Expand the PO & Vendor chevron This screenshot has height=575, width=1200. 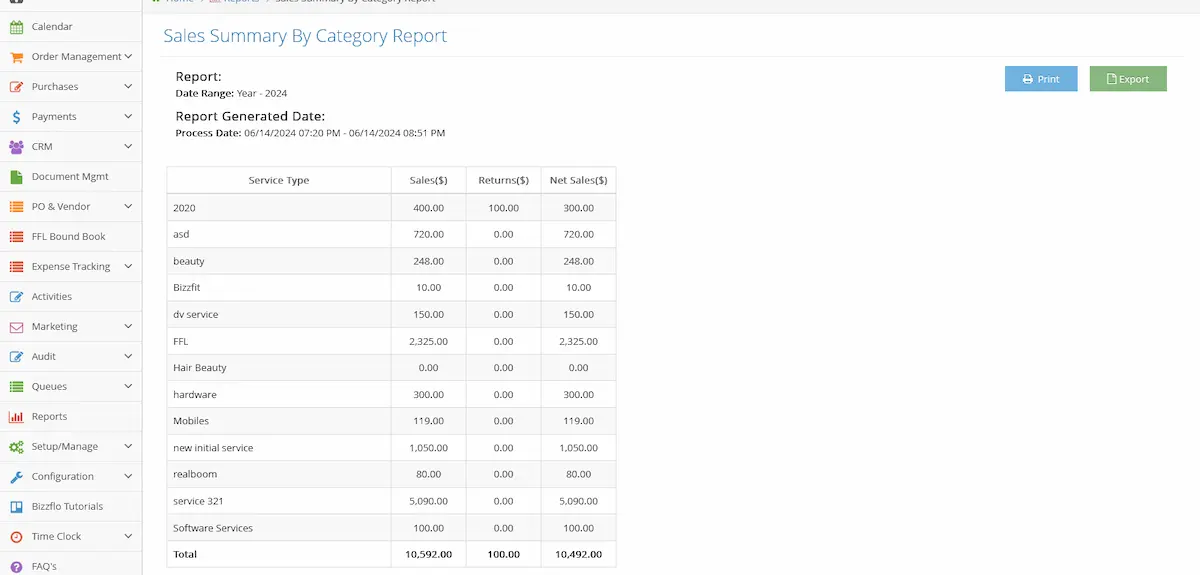128,207
